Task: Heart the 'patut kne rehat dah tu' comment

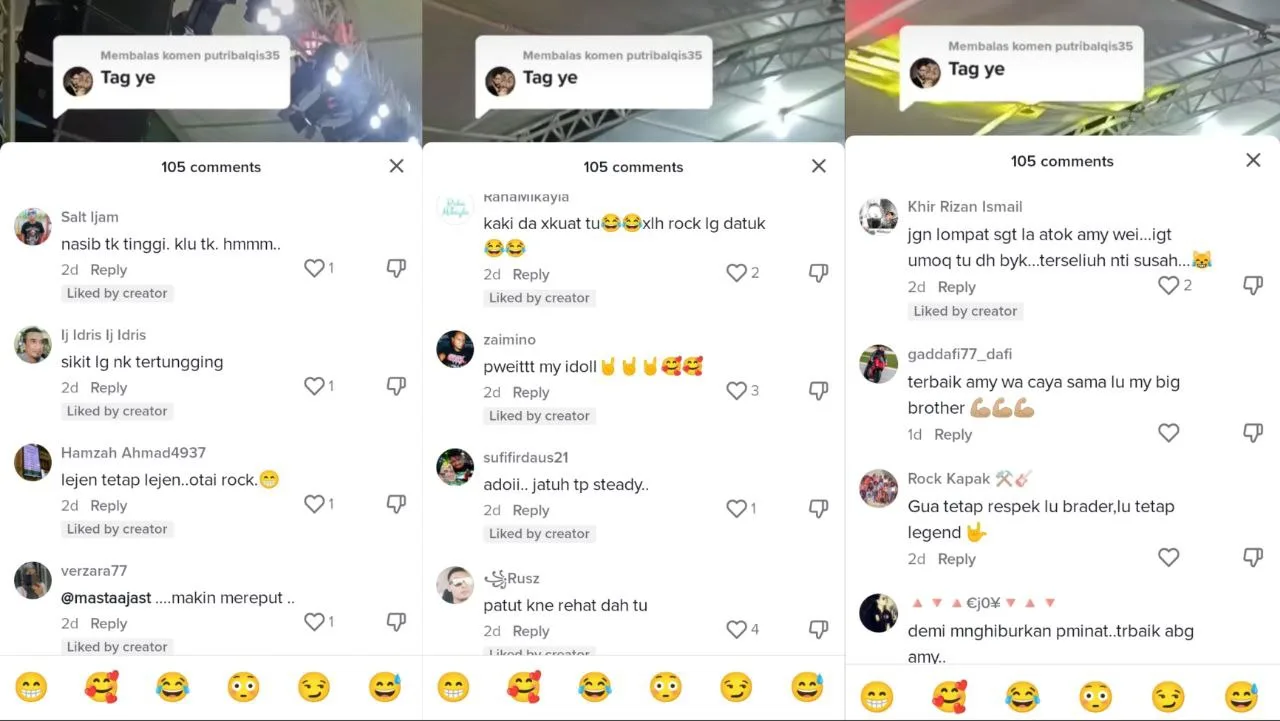Action: 736,629
